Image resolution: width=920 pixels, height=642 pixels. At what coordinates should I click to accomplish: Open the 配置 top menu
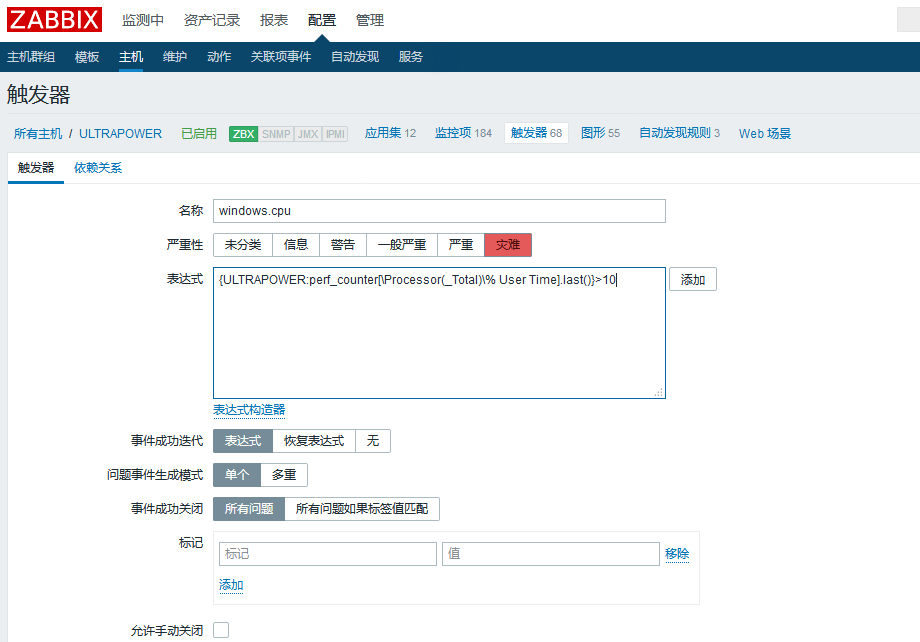[x=322, y=21]
